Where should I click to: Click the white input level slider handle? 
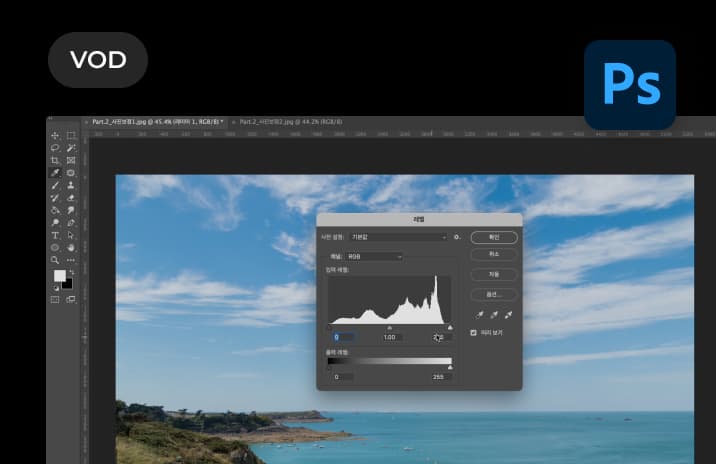tap(449, 327)
